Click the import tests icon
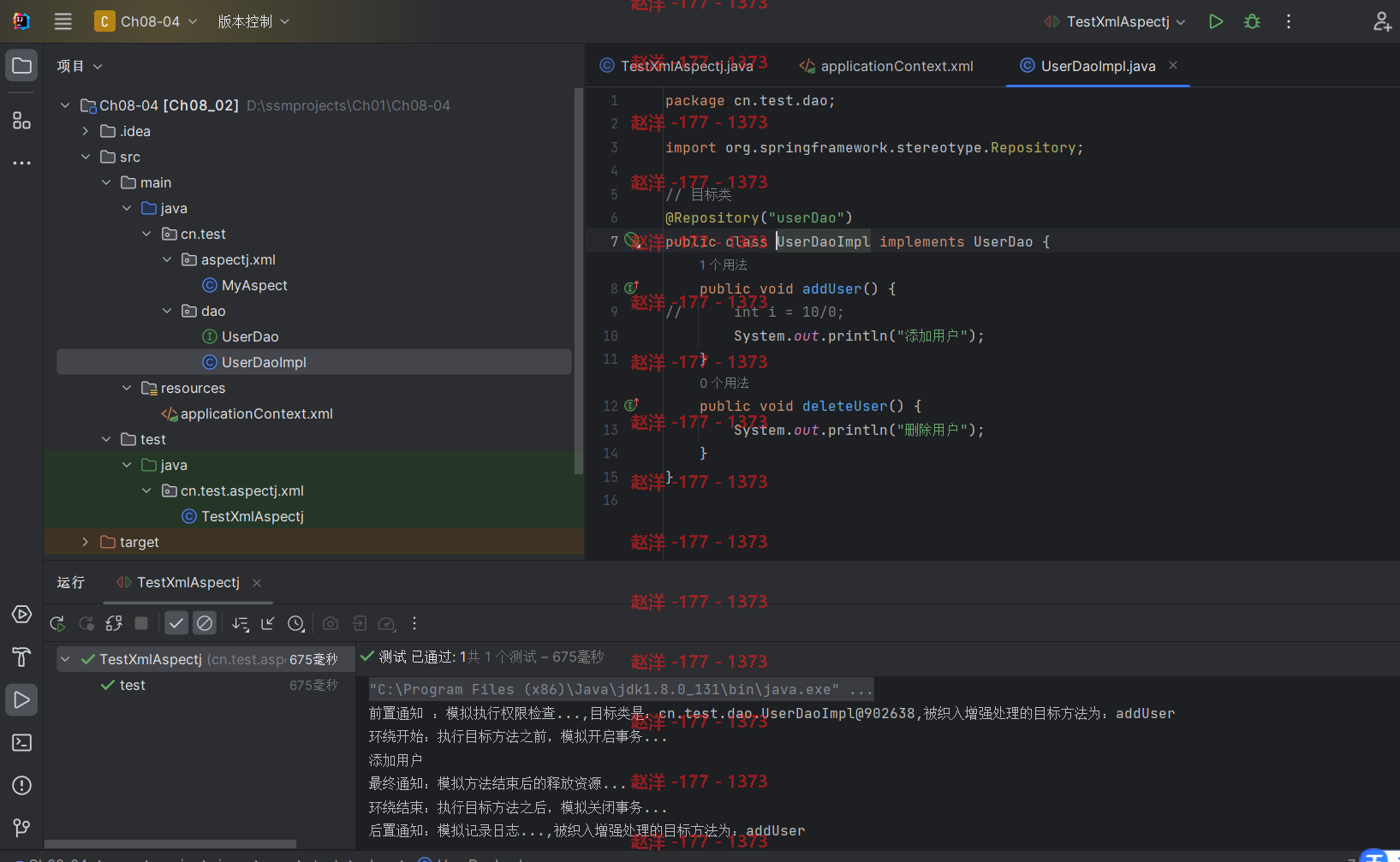 tap(360, 623)
